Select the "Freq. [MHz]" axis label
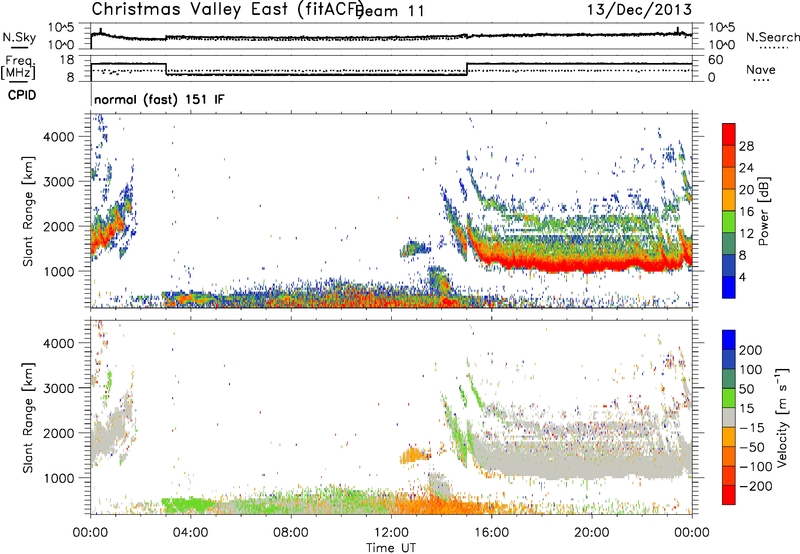Screen dimensions: 800x554 pos(18,67)
